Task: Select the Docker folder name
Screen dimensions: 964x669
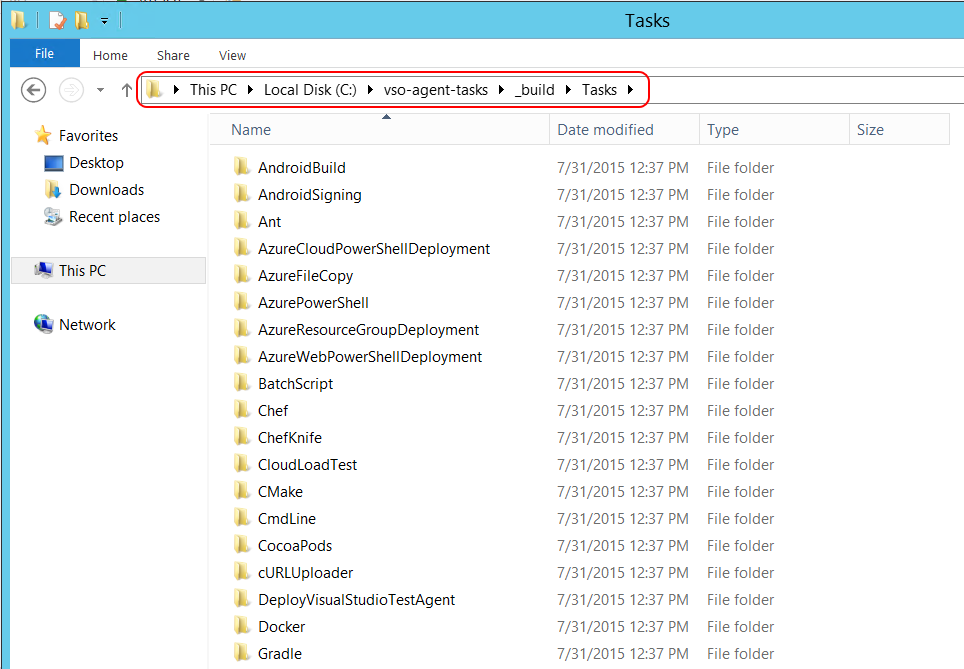Action: (x=282, y=627)
